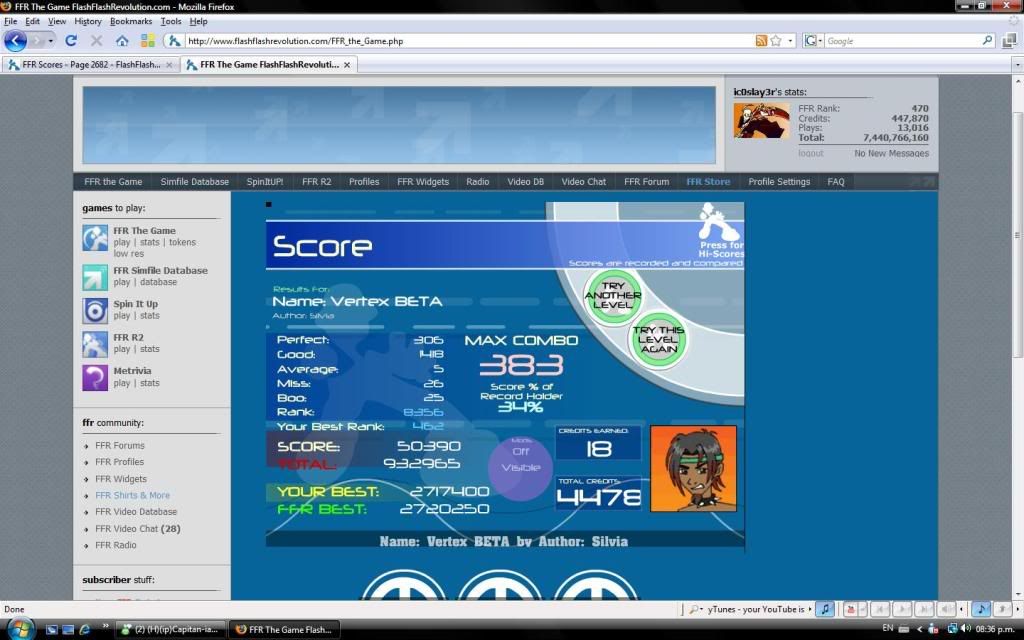The width and height of the screenshot is (1024, 640).
Task: Click the Google search input field
Action: point(900,41)
